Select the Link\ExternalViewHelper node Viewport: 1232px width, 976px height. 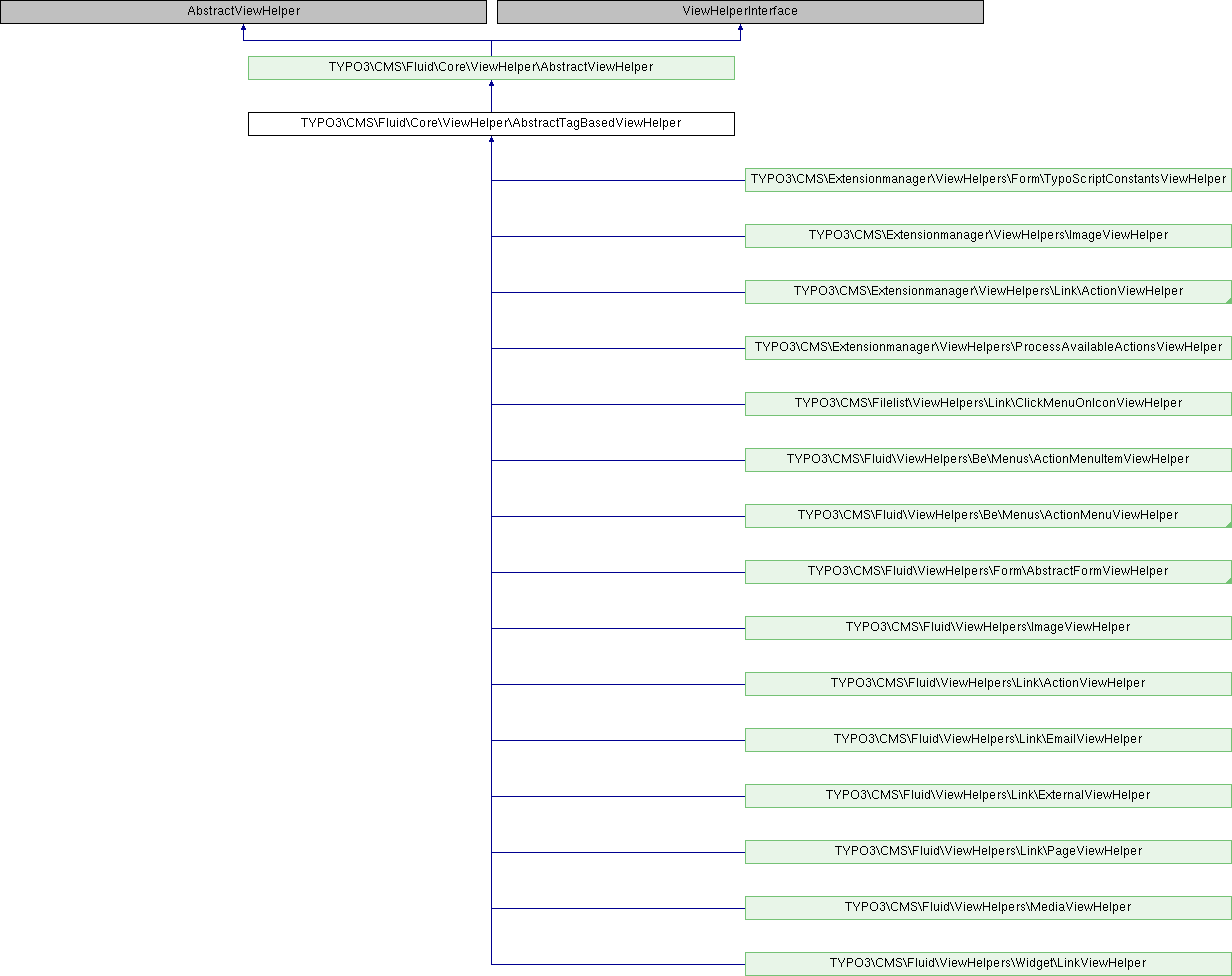pyautogui.click(x=988, y=796)
